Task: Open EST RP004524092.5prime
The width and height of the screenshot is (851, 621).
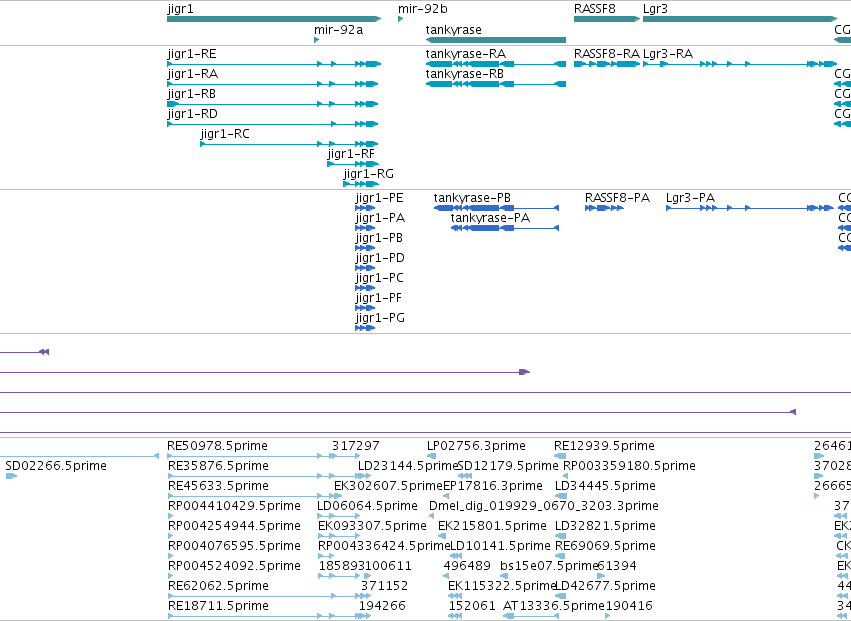Action: pyautogui.click(x=234, y=567)
